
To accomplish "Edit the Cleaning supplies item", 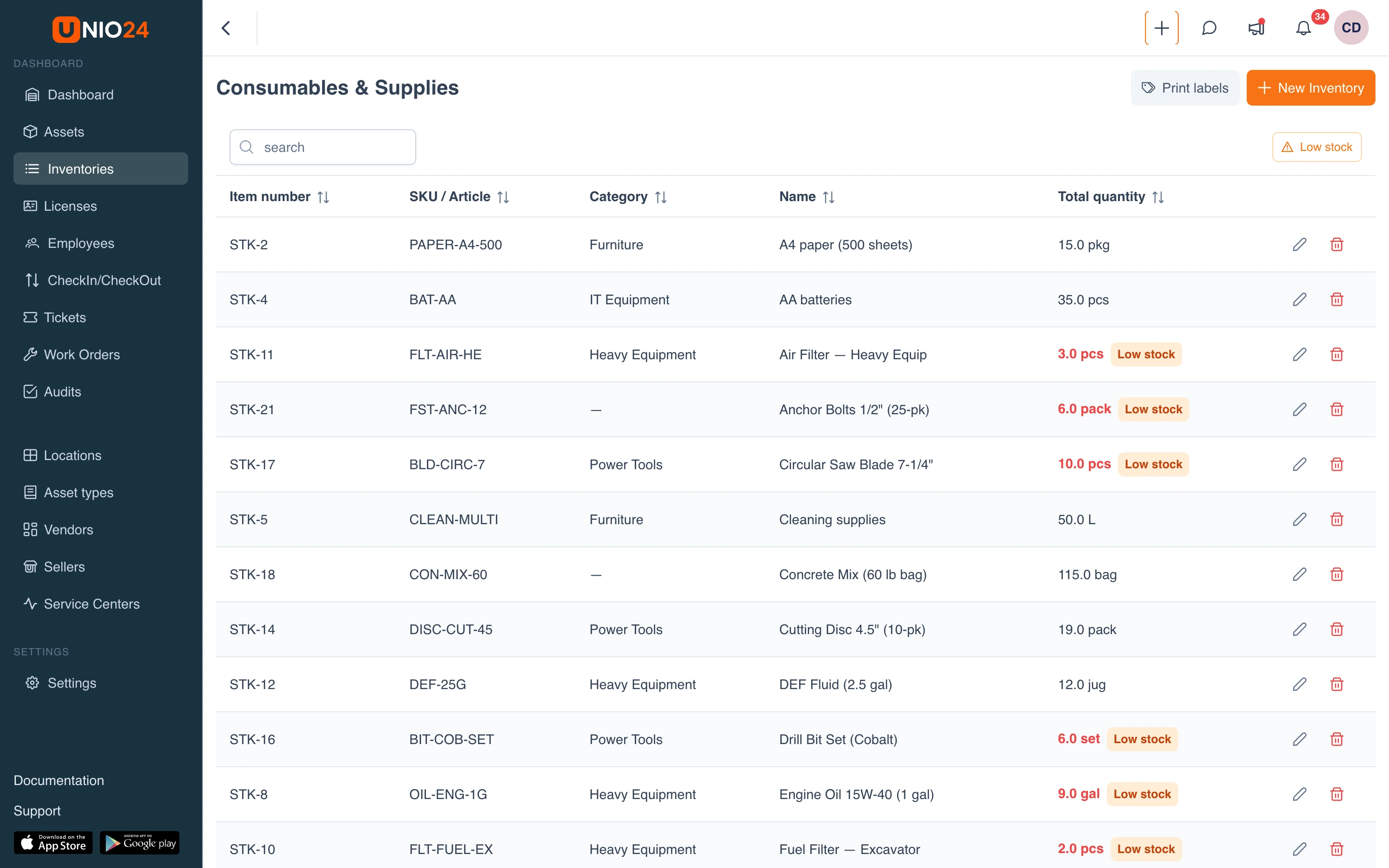I will point(1299,519).
